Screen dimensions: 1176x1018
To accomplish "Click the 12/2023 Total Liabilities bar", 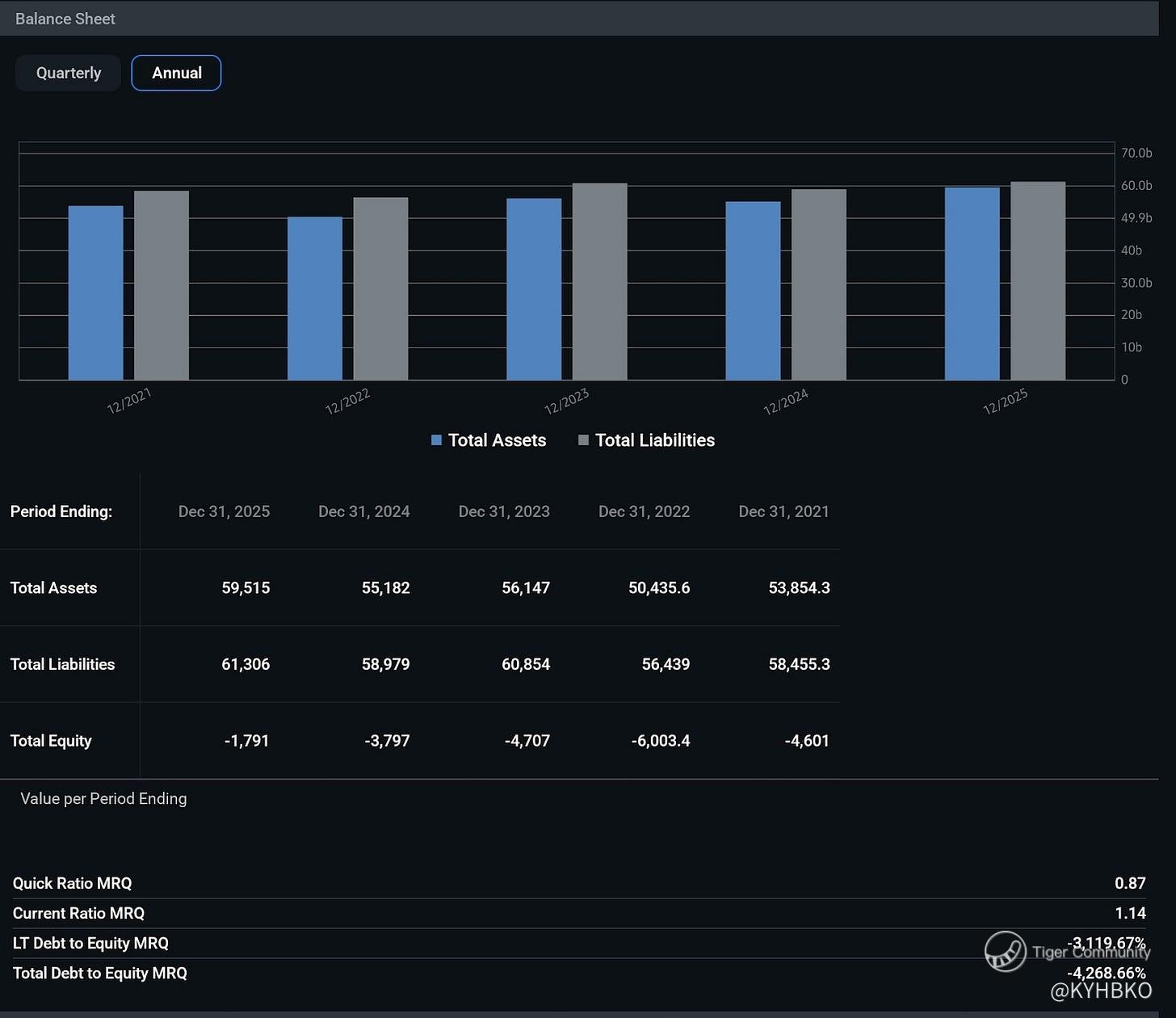I will click(x=600, y=281).
